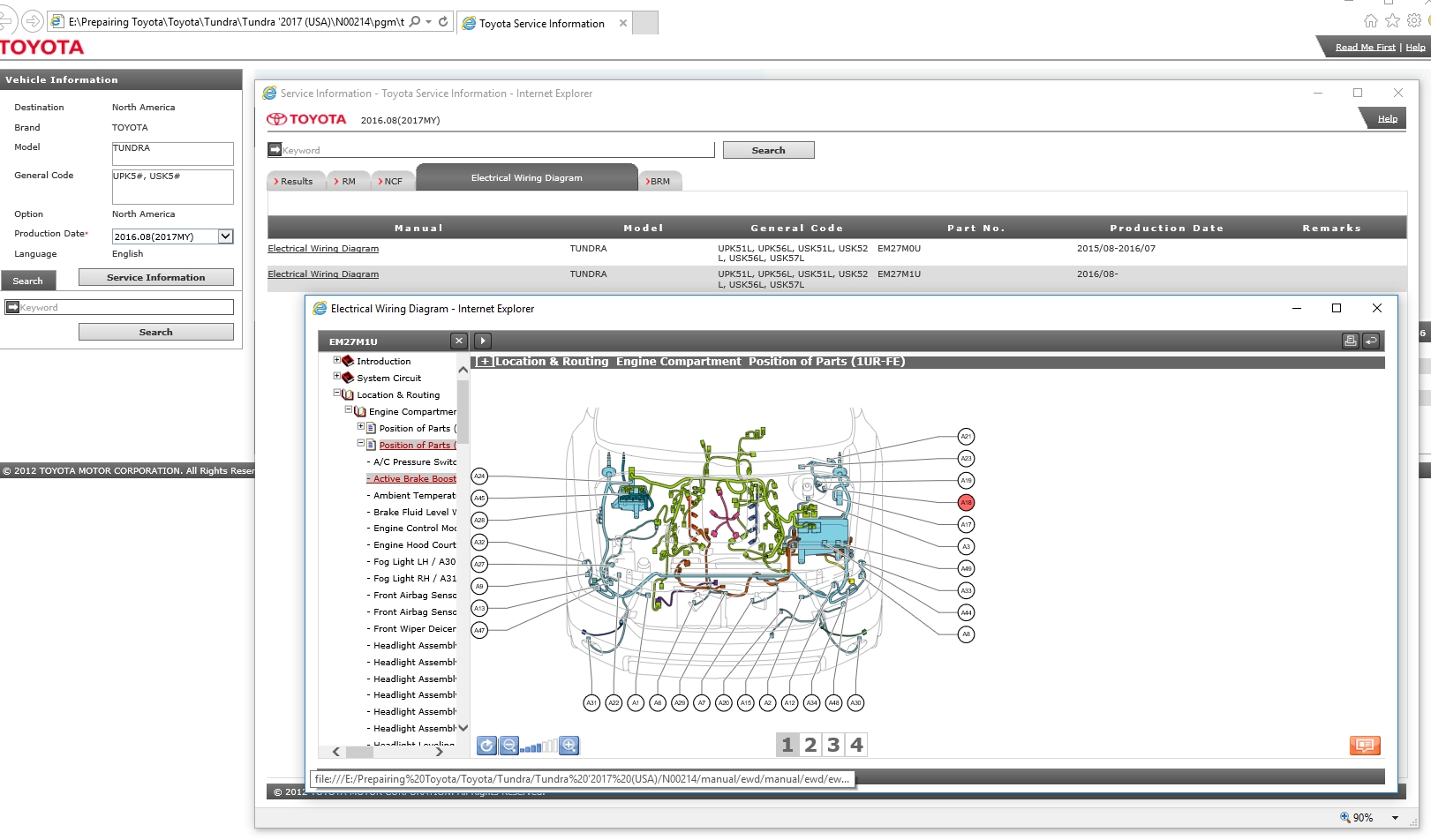Viewport: 1431px width, 840px height.
Task: Open the browser zoom level dropdown
Action: [x=1395, y=818]
